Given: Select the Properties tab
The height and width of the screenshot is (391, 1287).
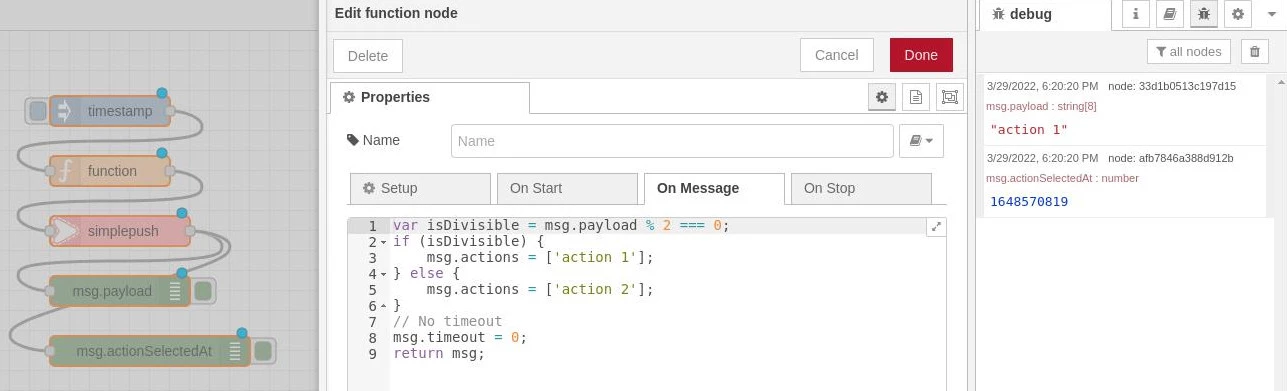Looking at the screenshot, I should click(x=430, y=97).
